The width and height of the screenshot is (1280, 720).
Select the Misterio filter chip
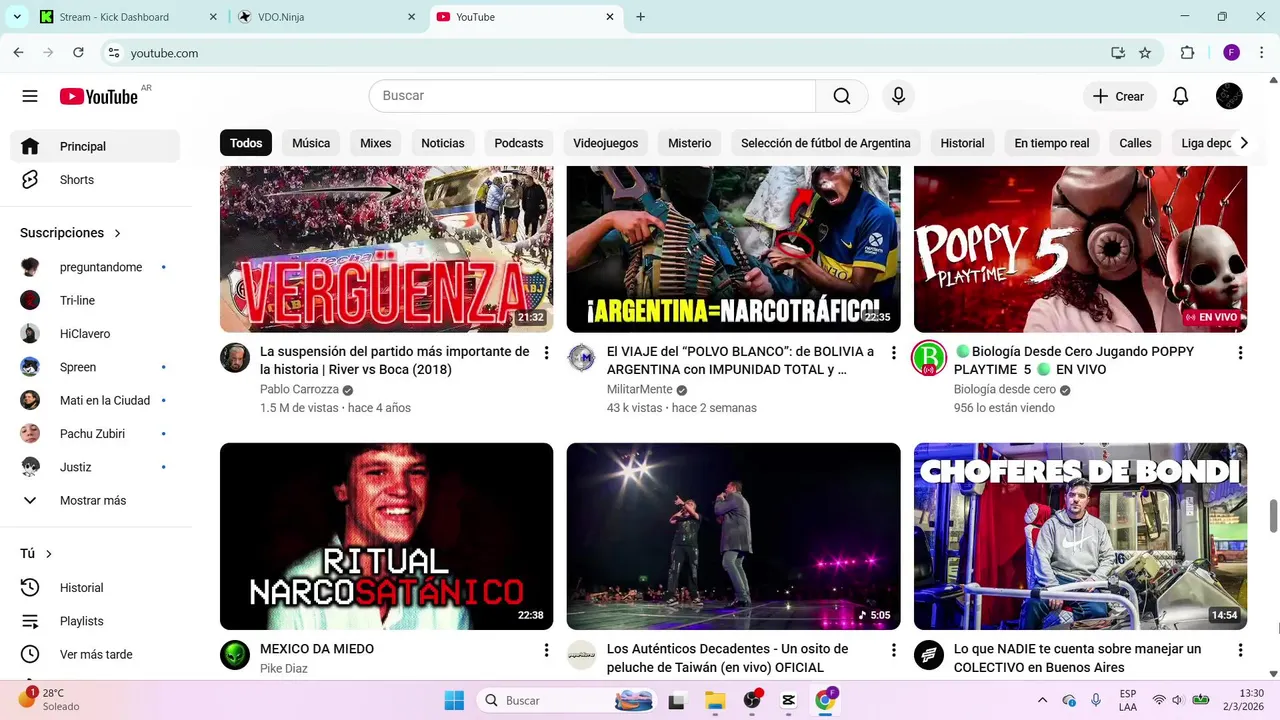pyautogui.click(x=690, y=143)
